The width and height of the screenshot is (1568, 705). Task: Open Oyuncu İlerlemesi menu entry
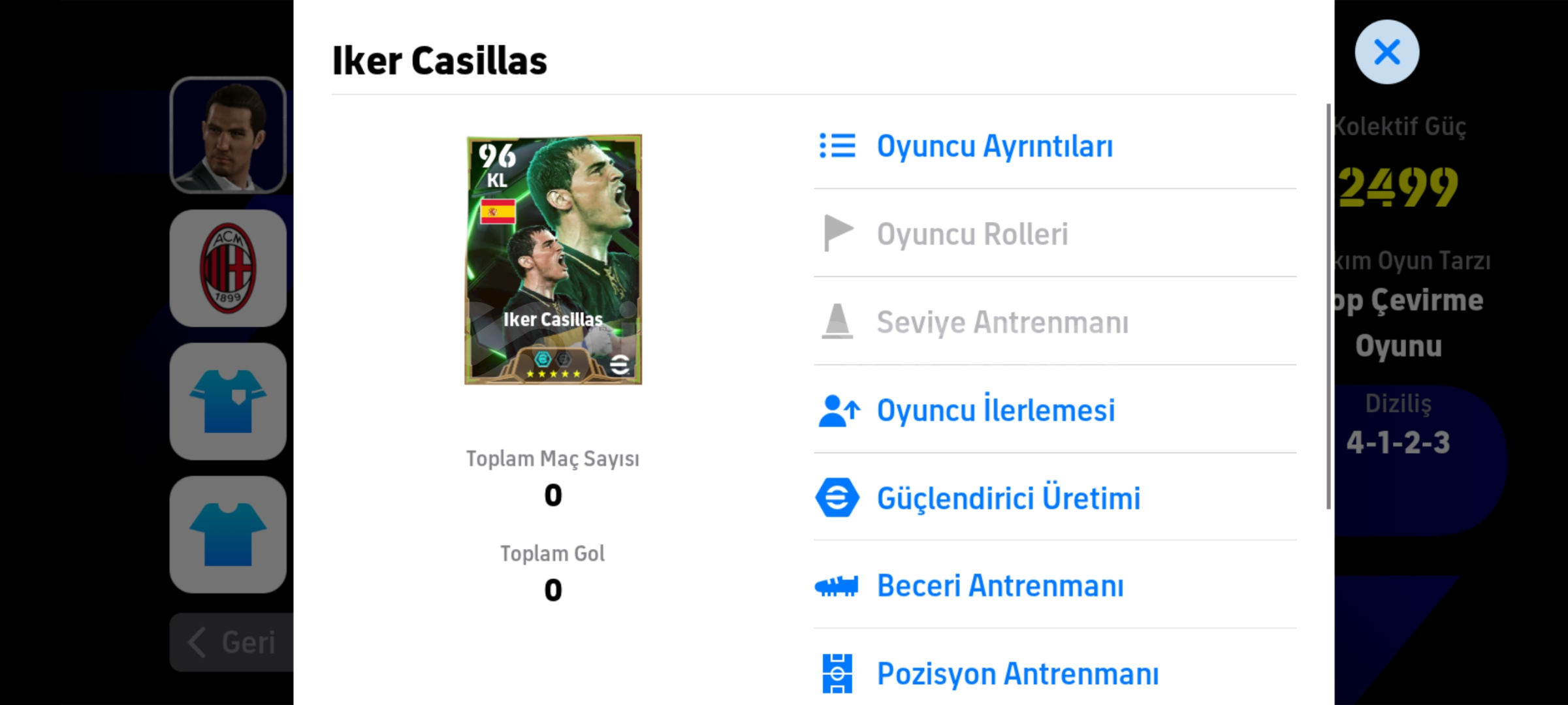(x=1055, y=410)
